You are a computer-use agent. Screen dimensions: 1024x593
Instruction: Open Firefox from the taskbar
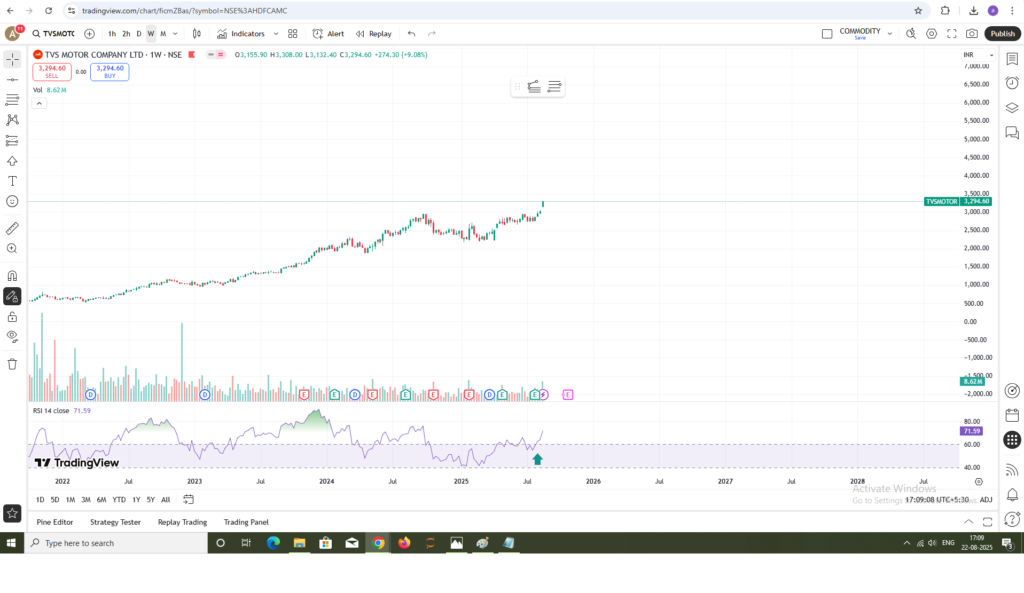(x=404, y=543)
